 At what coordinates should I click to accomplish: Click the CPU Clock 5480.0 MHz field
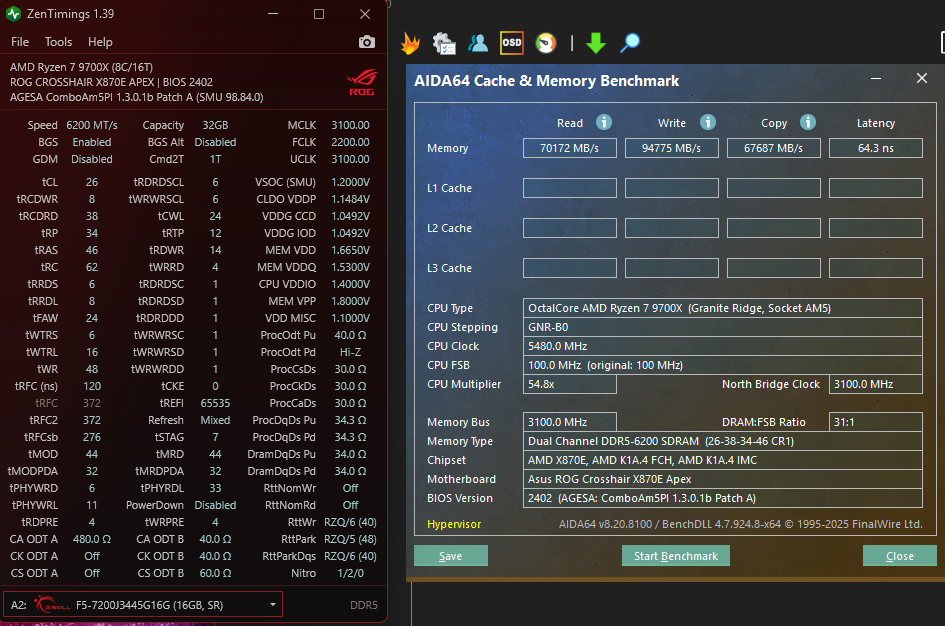723,346
